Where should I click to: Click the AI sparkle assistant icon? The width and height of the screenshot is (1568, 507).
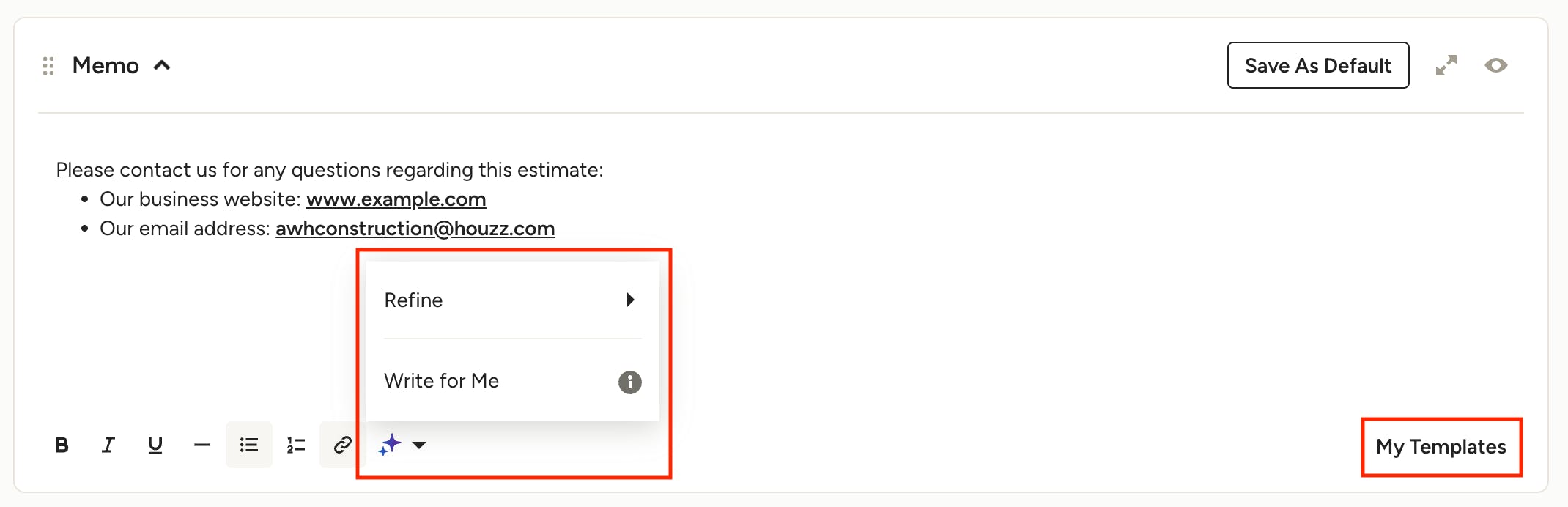[x=390, y=445]
